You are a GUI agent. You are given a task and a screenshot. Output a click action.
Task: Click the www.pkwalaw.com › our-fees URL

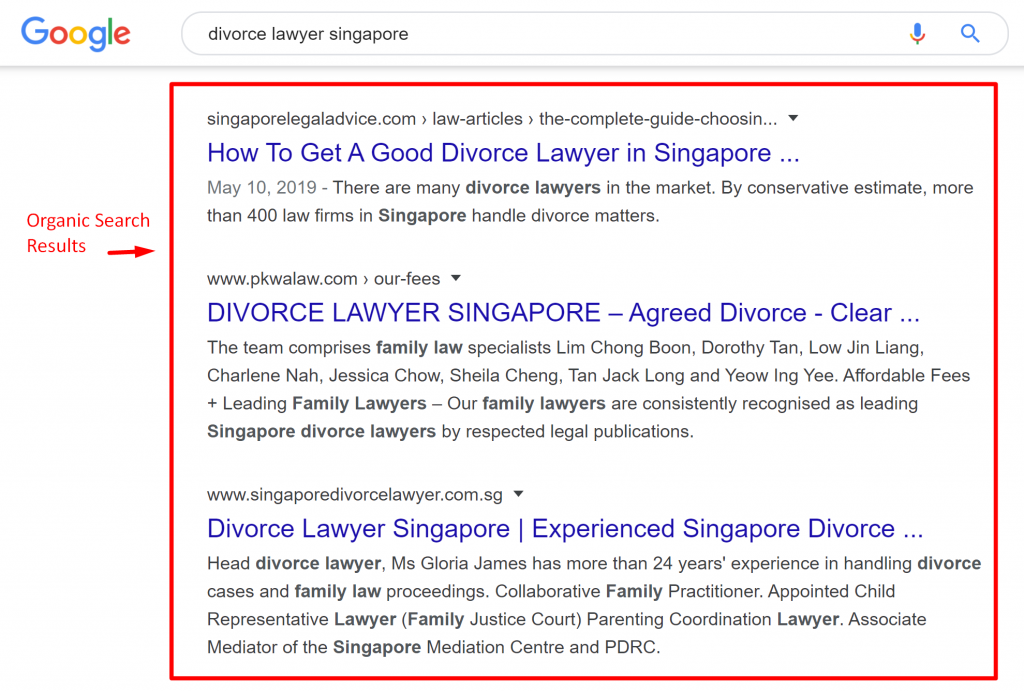[323, 279]
